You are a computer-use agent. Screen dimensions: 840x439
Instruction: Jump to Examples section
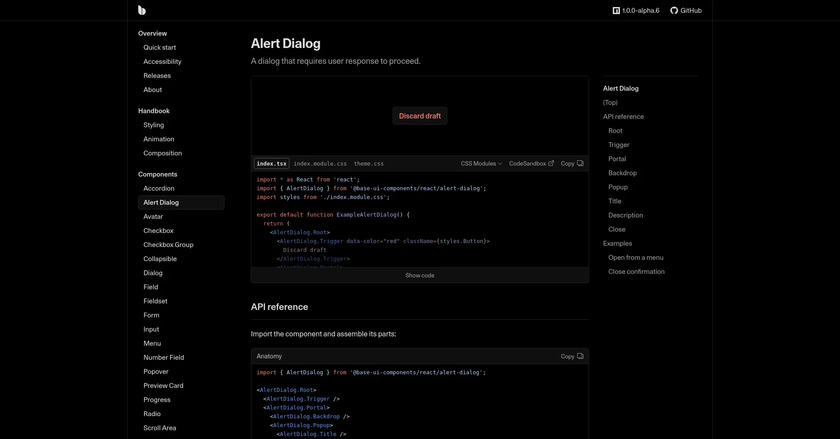[618, 243]
